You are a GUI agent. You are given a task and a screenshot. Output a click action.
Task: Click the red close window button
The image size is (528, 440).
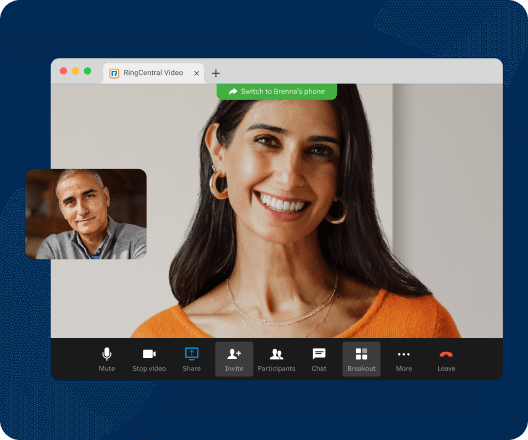63,71
